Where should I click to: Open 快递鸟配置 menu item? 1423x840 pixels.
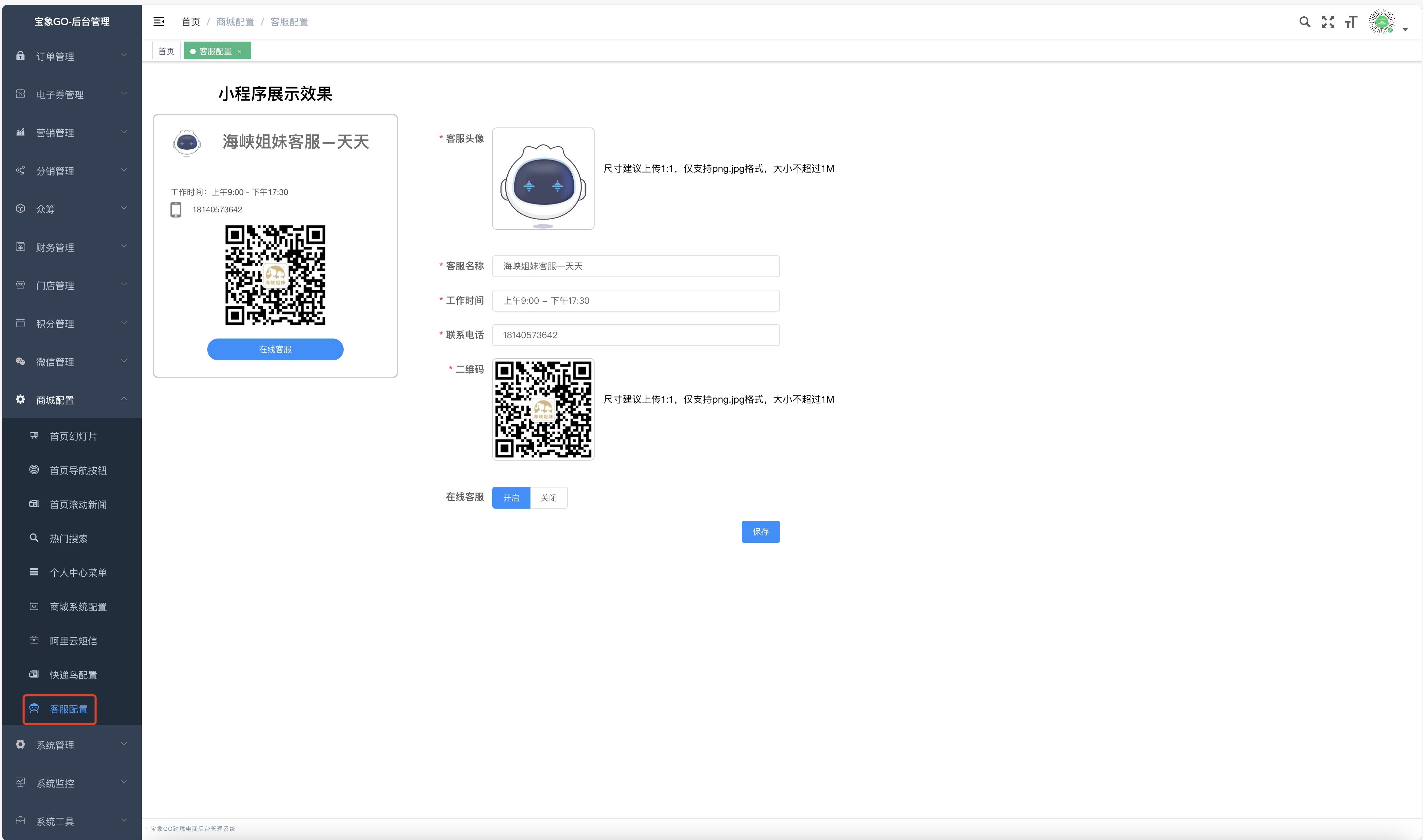73,675
